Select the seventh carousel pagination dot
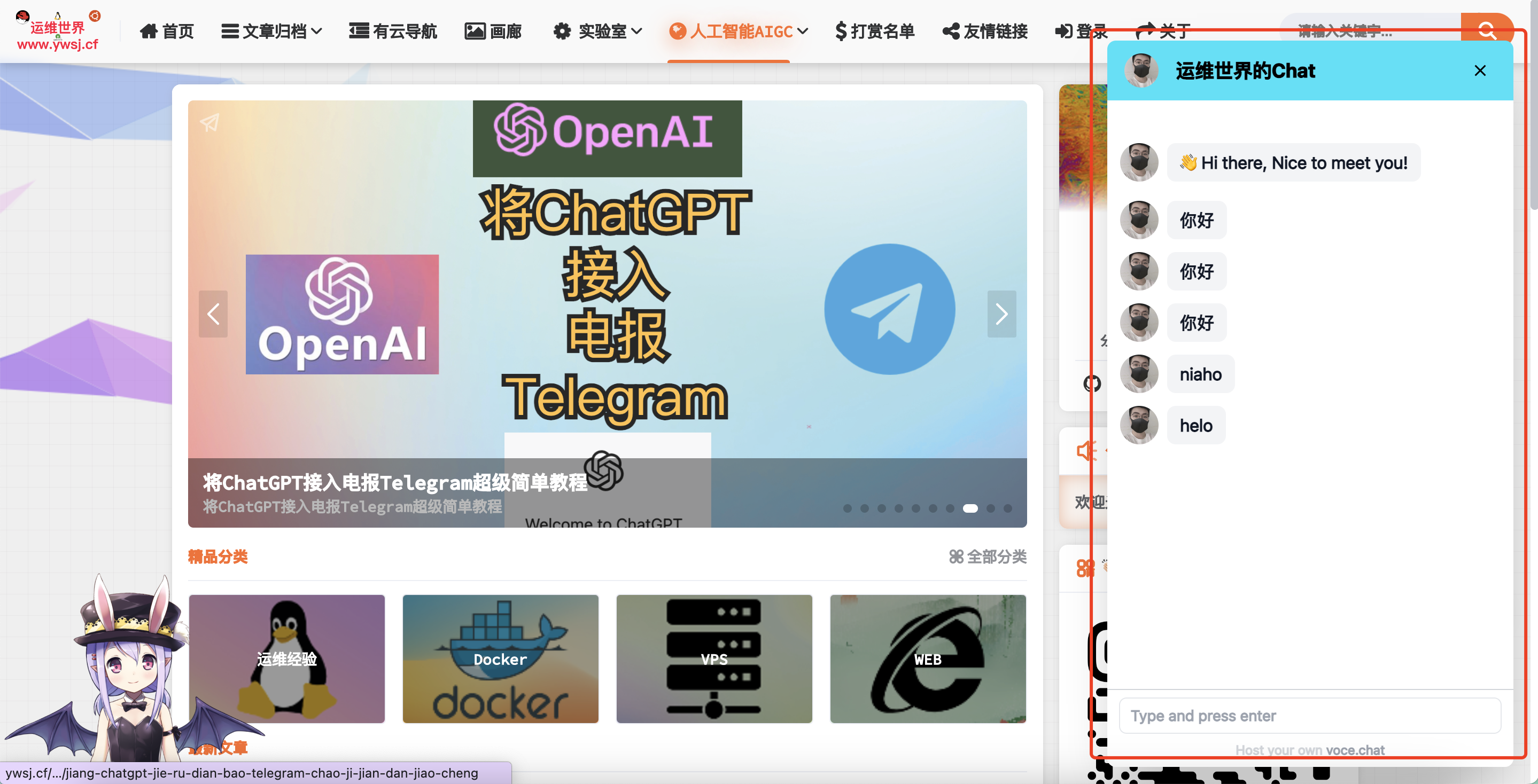Viewport: 1538px width, 784px height. tap(950, 508)
